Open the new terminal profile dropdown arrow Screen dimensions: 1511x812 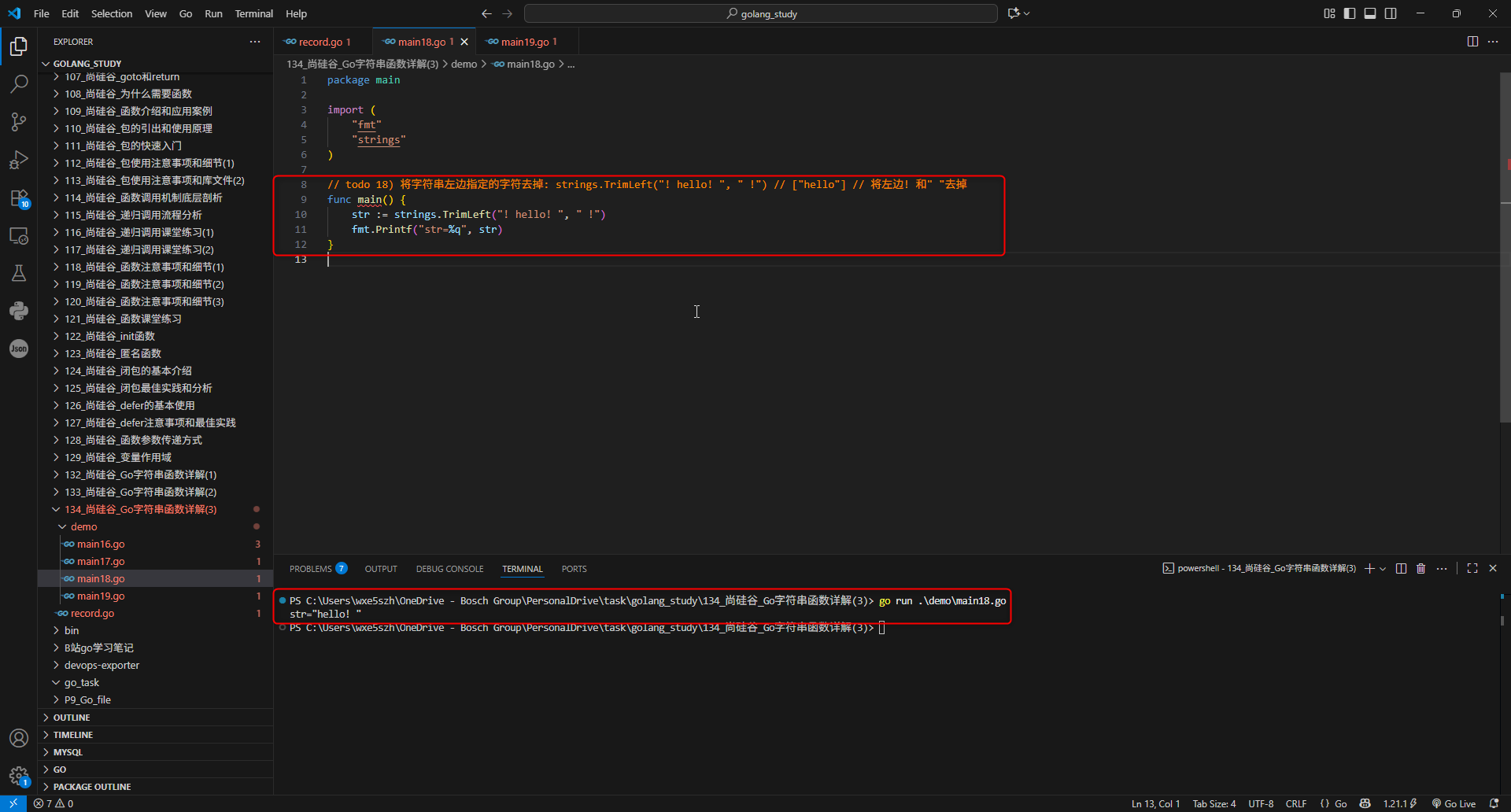(1383, 569)
